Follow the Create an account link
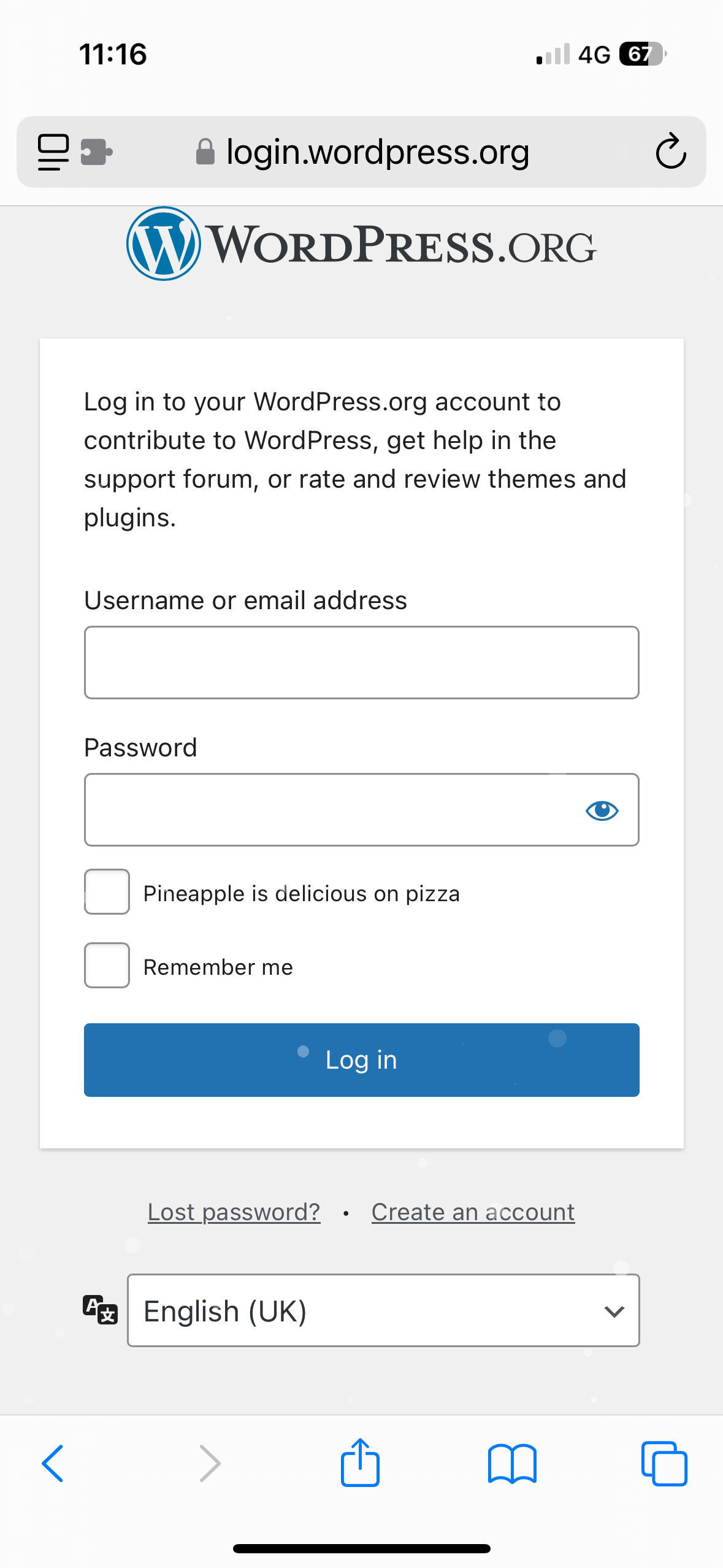723x1568 pixels. point(473,1212)
